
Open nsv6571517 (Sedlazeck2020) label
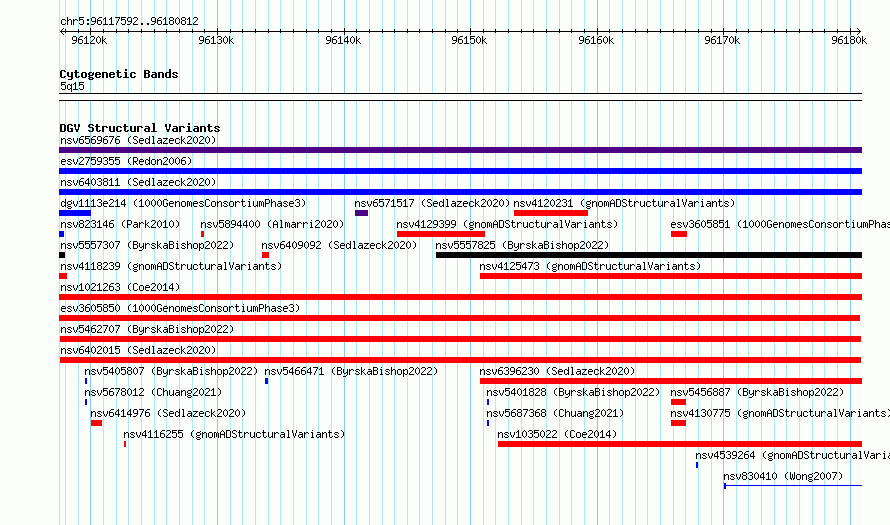pos(432,203)
